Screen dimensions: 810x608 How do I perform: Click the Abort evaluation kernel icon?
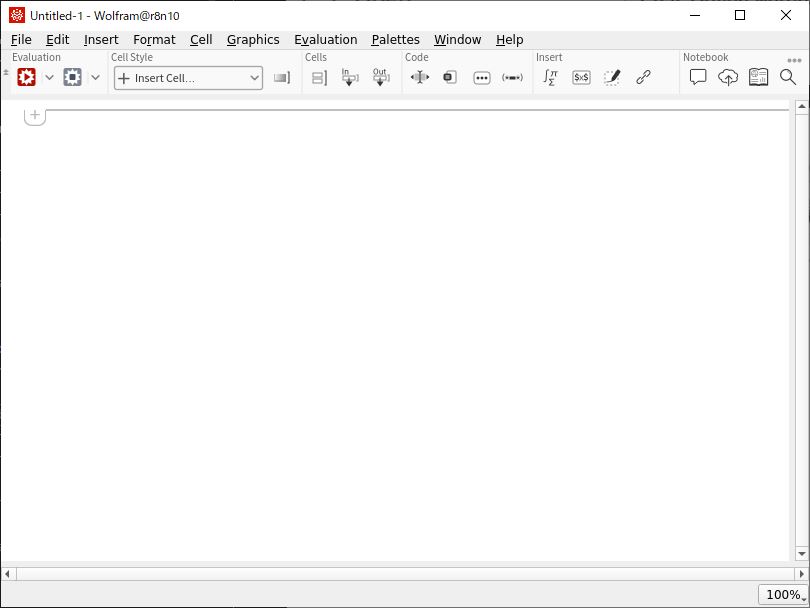73,77
